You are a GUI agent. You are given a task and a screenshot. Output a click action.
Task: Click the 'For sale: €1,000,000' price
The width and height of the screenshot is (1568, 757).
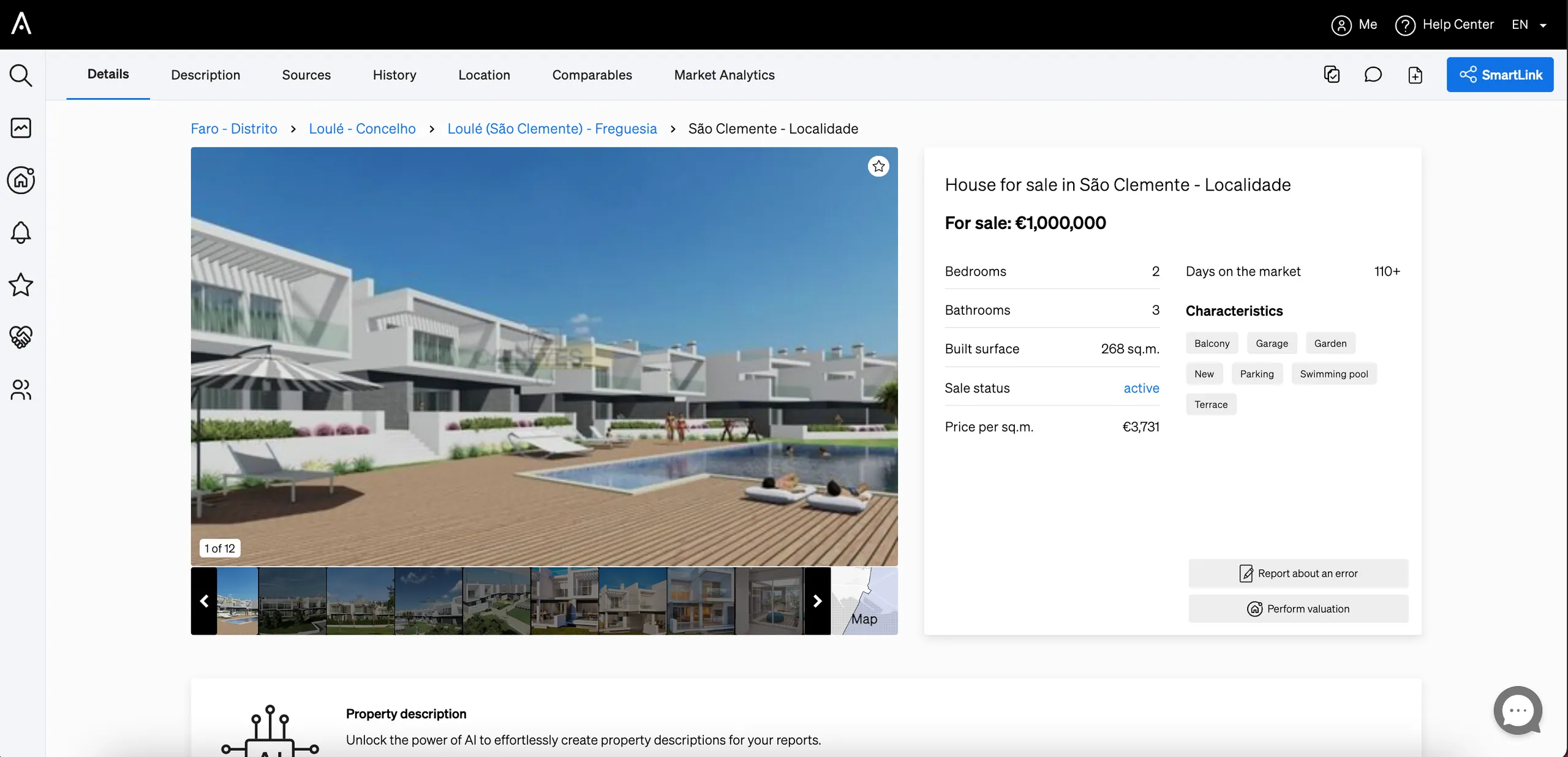click(x=1025, y=223)
